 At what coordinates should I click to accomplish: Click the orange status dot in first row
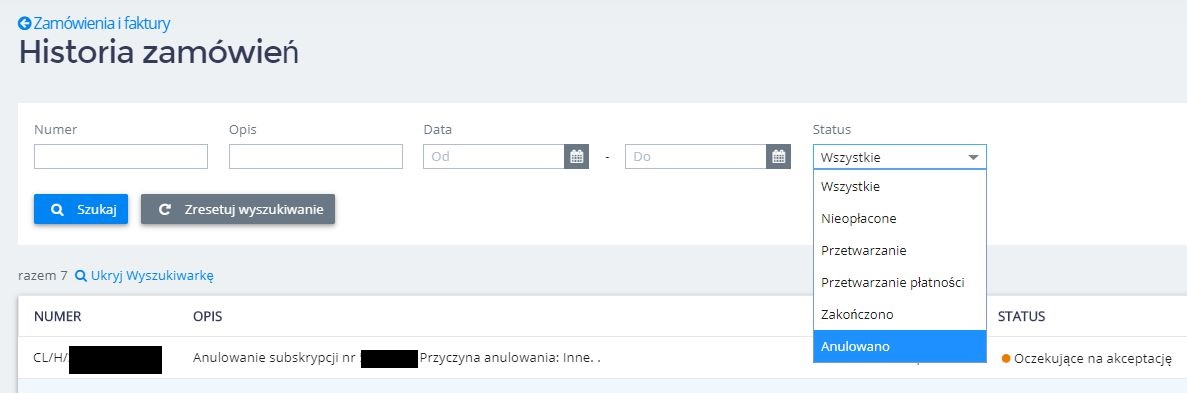[1006, 358]
